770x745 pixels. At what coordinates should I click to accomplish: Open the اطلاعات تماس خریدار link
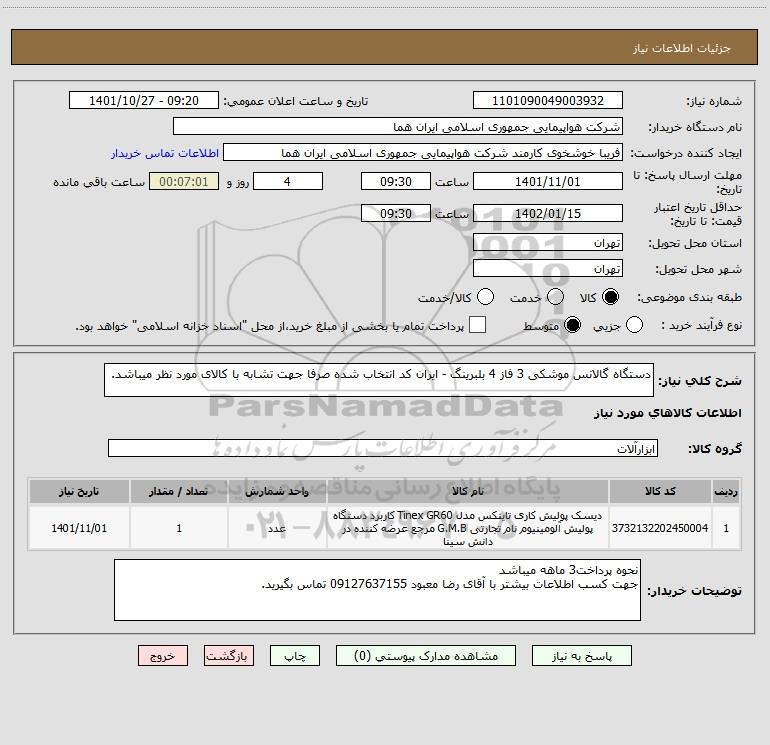click(x=165, y=153)
